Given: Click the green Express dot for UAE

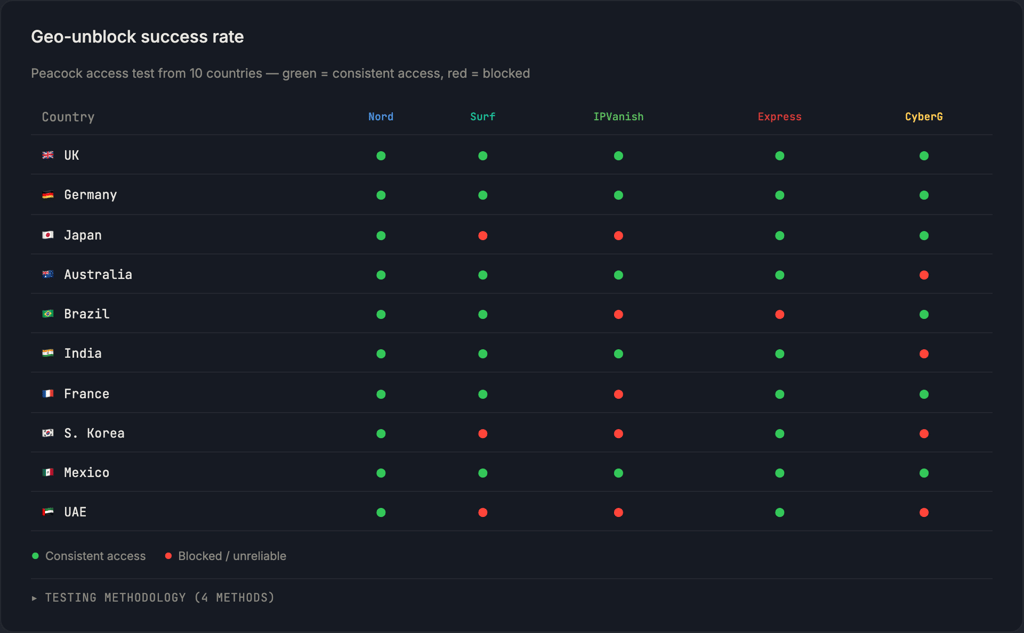Looking at the screenshot, I should click(780, 513).
